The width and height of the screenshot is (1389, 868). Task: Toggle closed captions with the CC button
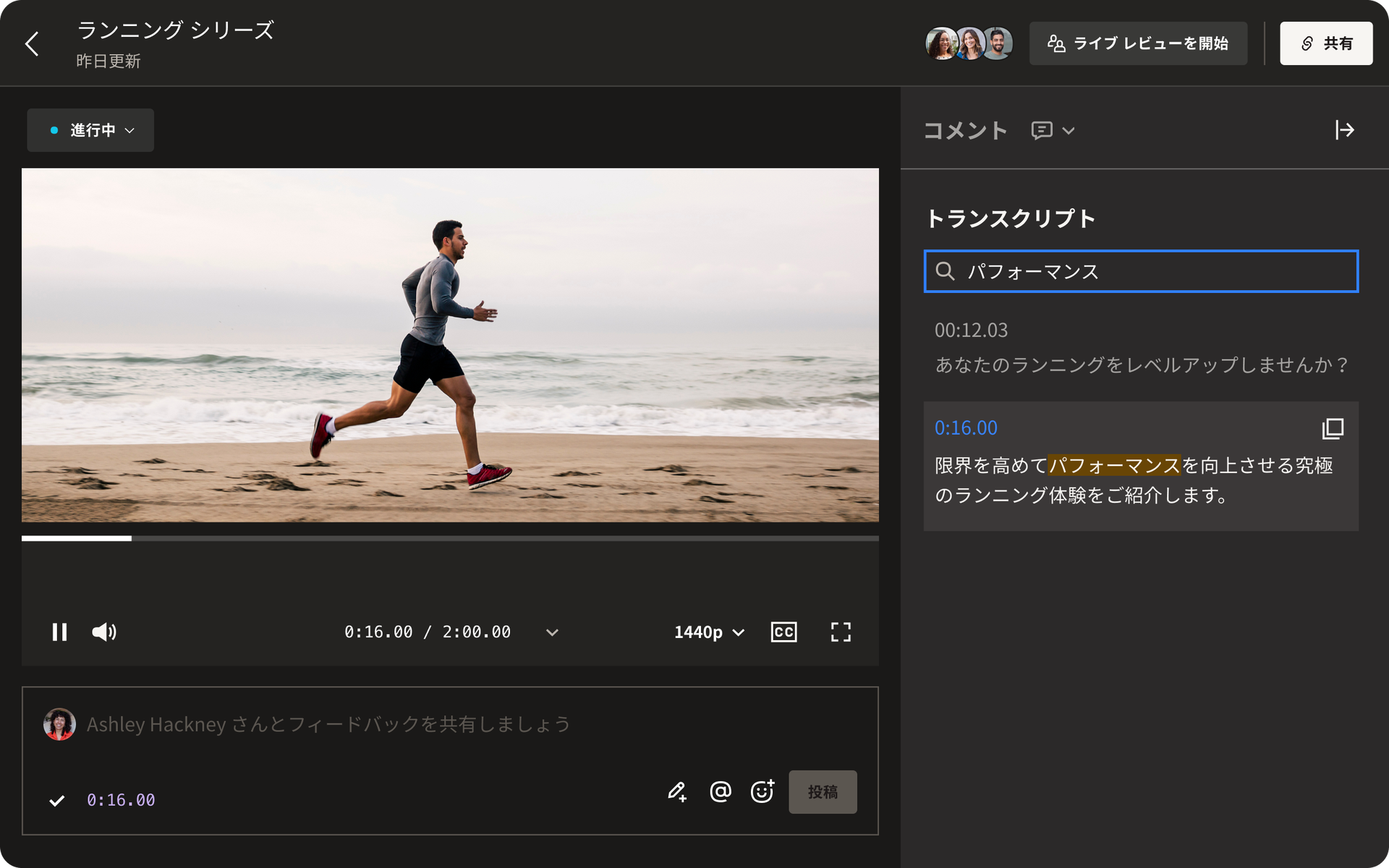pos(782,631)
